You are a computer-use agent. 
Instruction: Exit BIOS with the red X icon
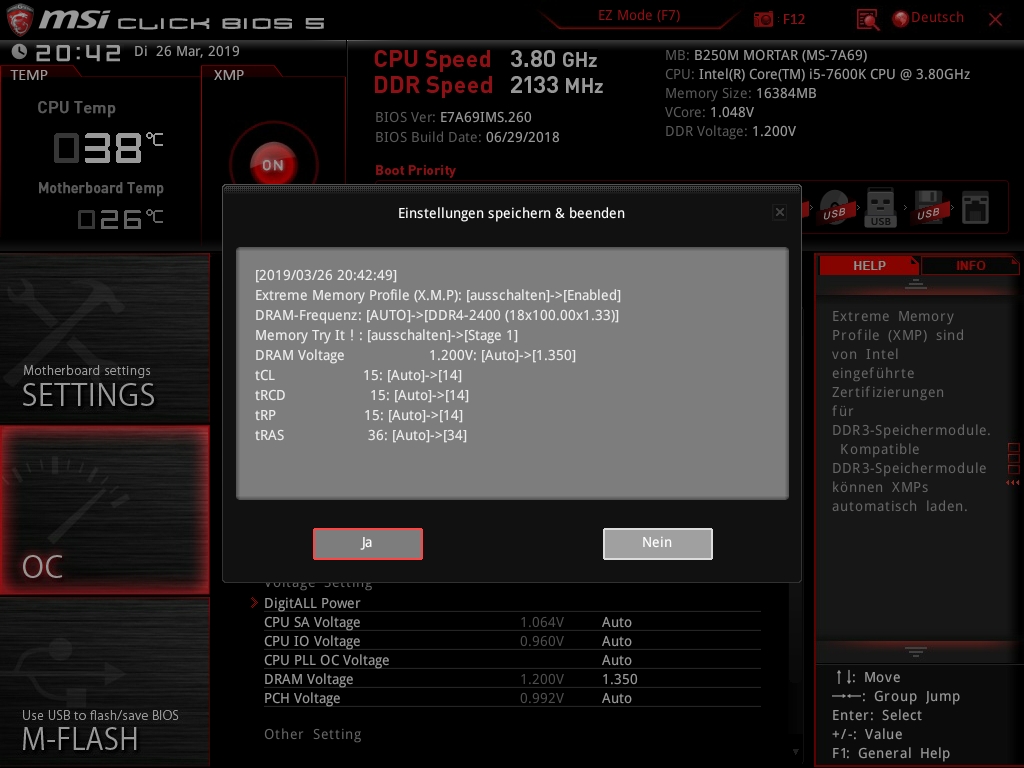pyautogui.click(x=995, y=20)
